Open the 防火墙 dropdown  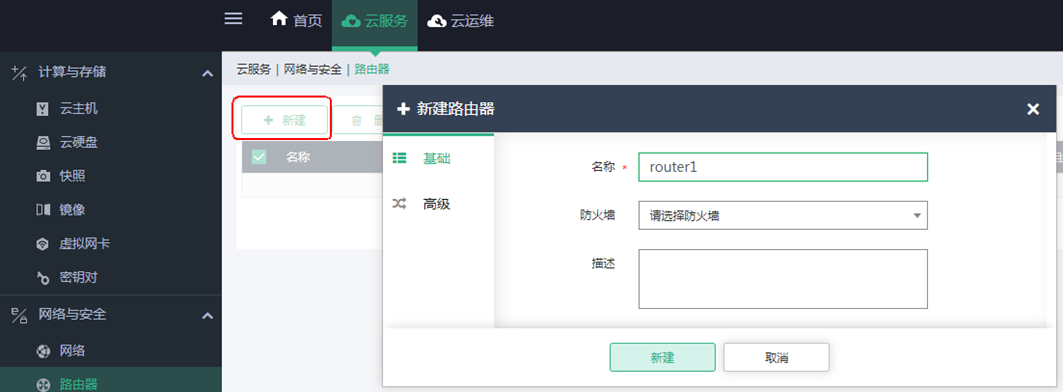783,216
